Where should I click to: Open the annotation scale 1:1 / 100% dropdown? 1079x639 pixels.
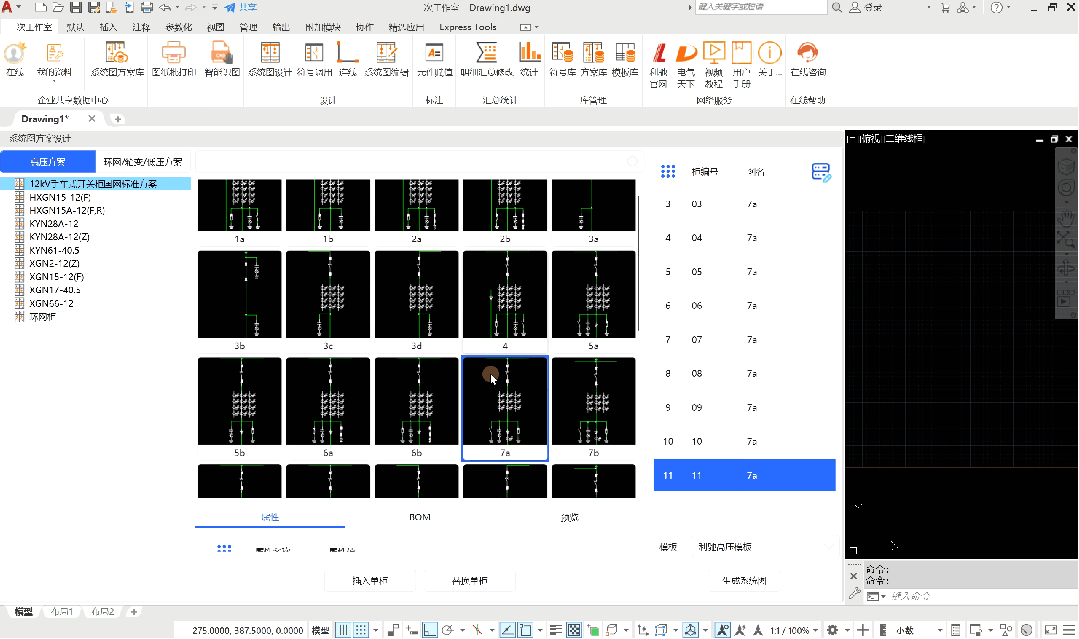793,630
